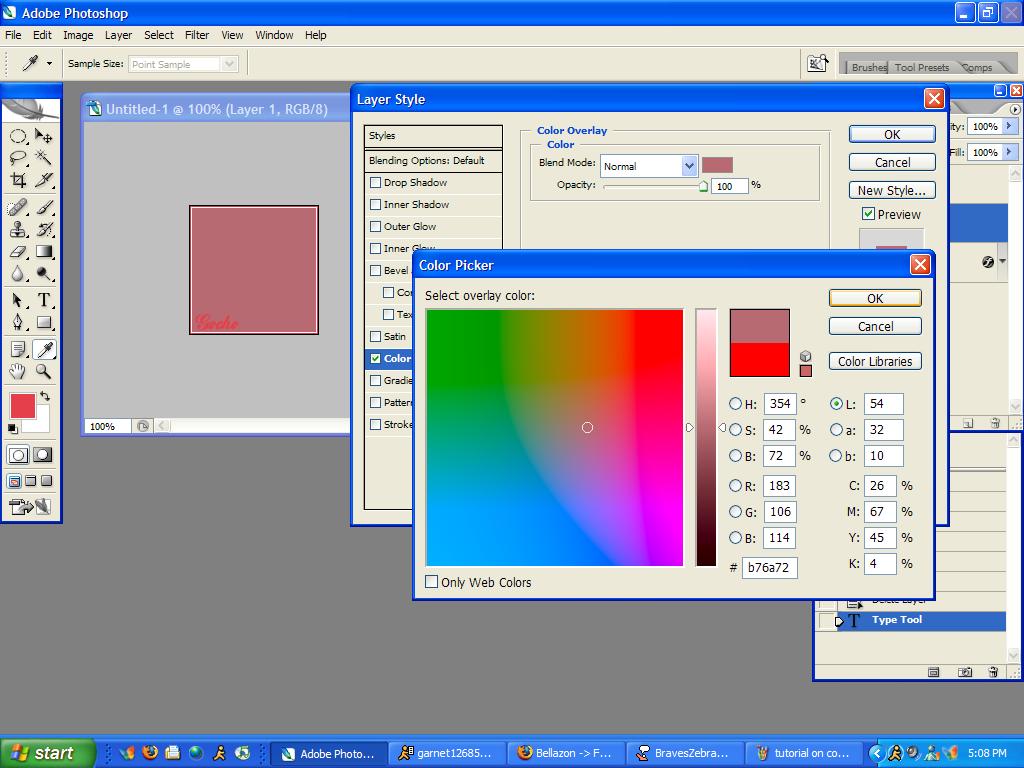
Task: Select the Horizontal Type tool
Action: [x=44, y=300]
